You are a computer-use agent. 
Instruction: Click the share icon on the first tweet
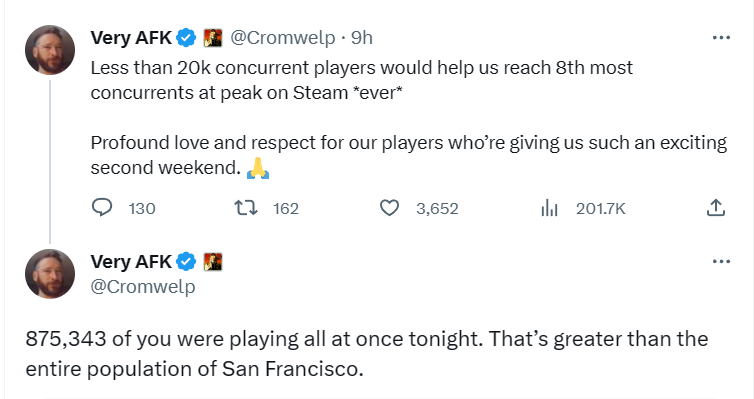click(x=716, y=208)
